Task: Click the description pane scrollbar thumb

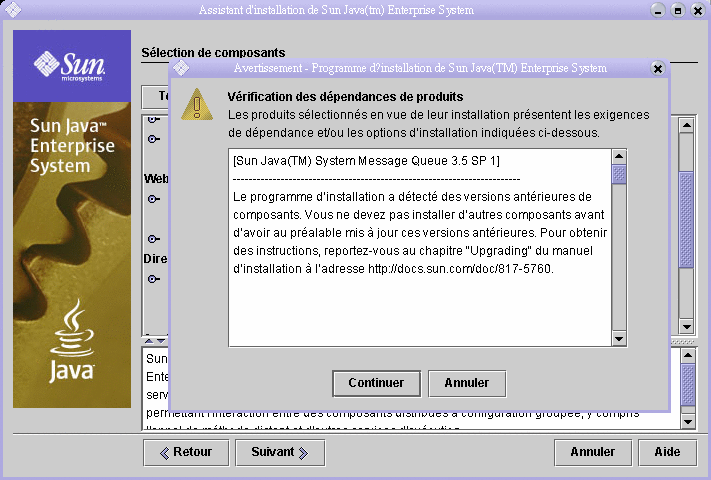Action: (688, 385)
